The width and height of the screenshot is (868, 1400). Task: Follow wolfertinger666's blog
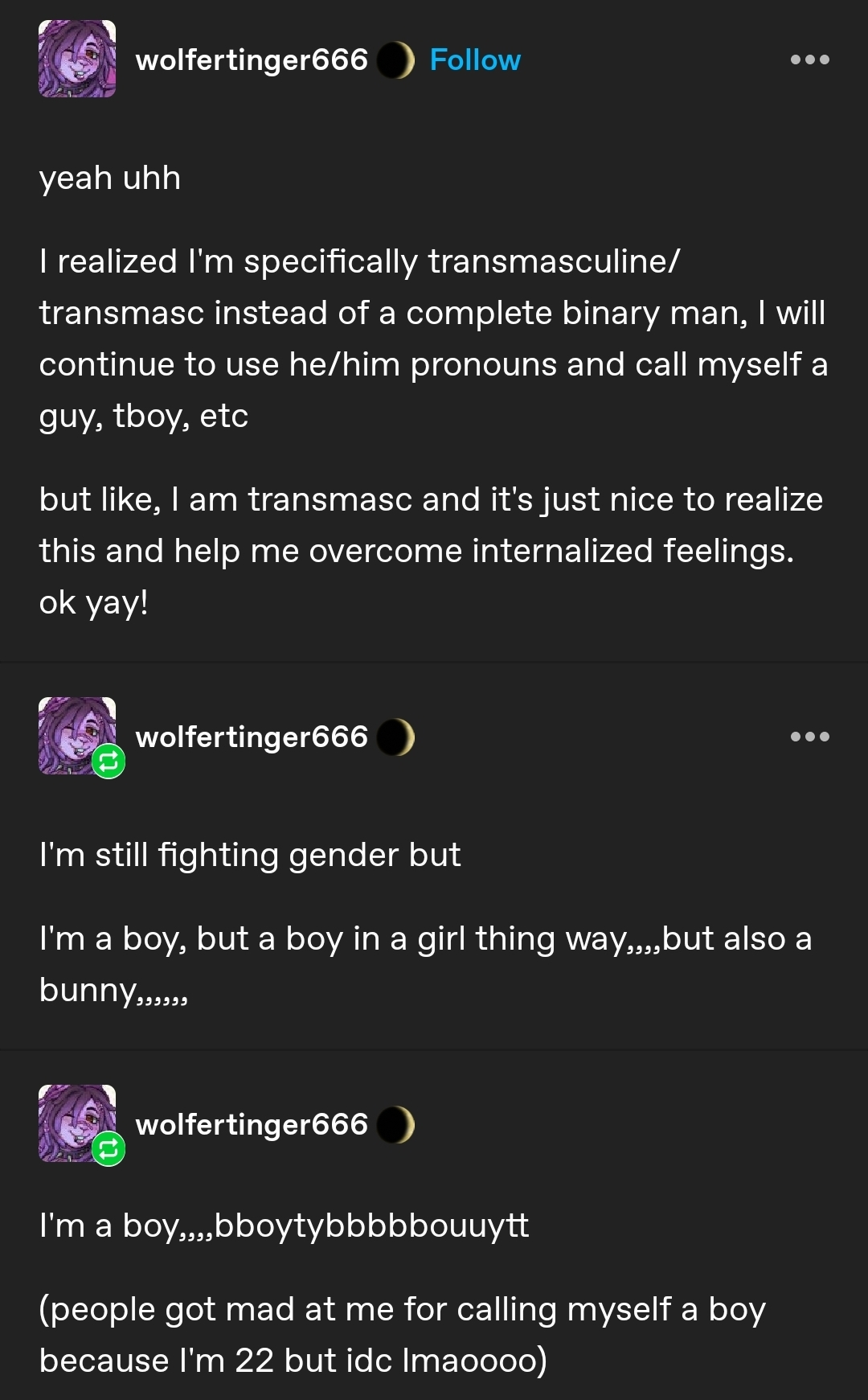[x=475, y=60]
